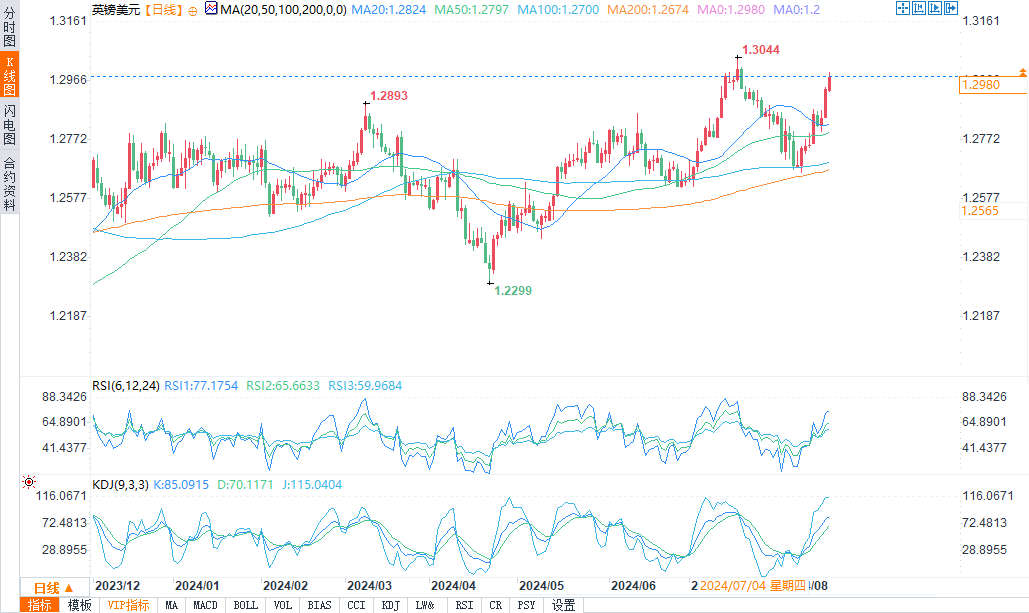This screenshot has width=1029, height=613.
Task: Select the MACD indicator tab
Action: point(205,605)
